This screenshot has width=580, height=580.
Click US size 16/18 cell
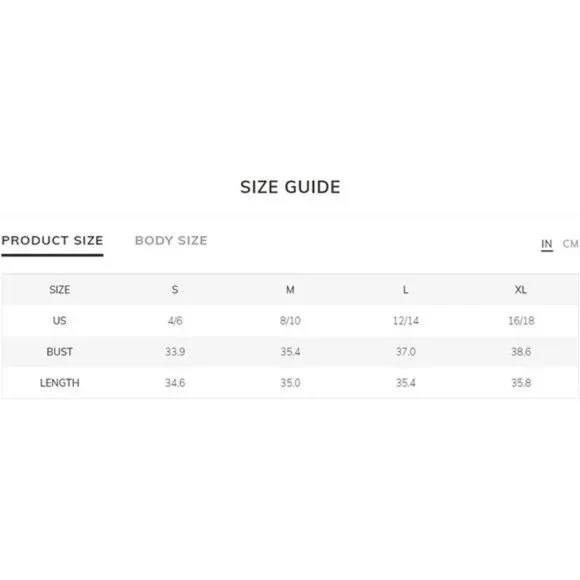tap(521, 321)
